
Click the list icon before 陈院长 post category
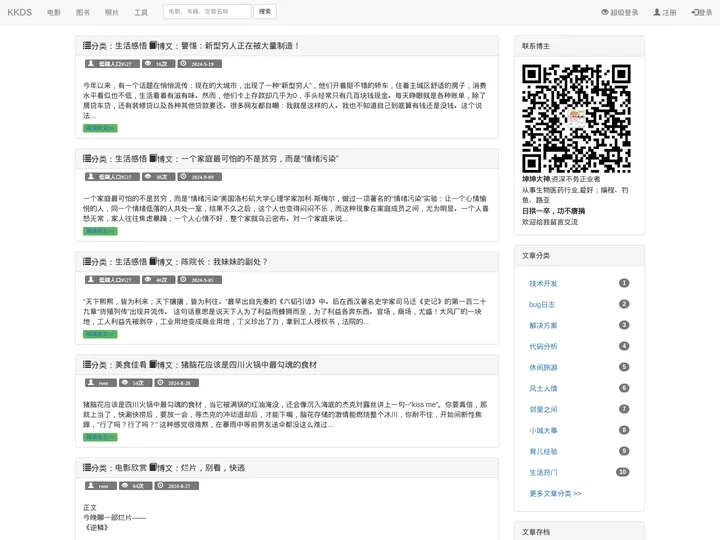click(87, 261)
